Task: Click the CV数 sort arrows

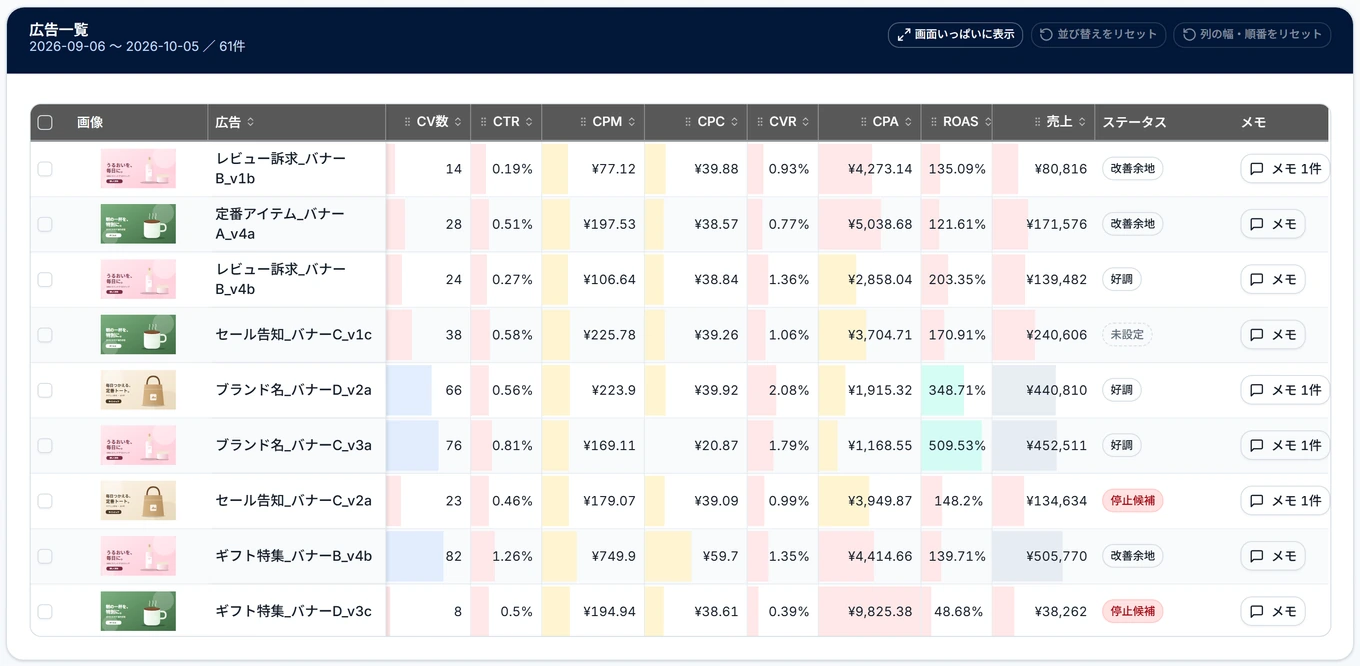Action: point(458,122)
